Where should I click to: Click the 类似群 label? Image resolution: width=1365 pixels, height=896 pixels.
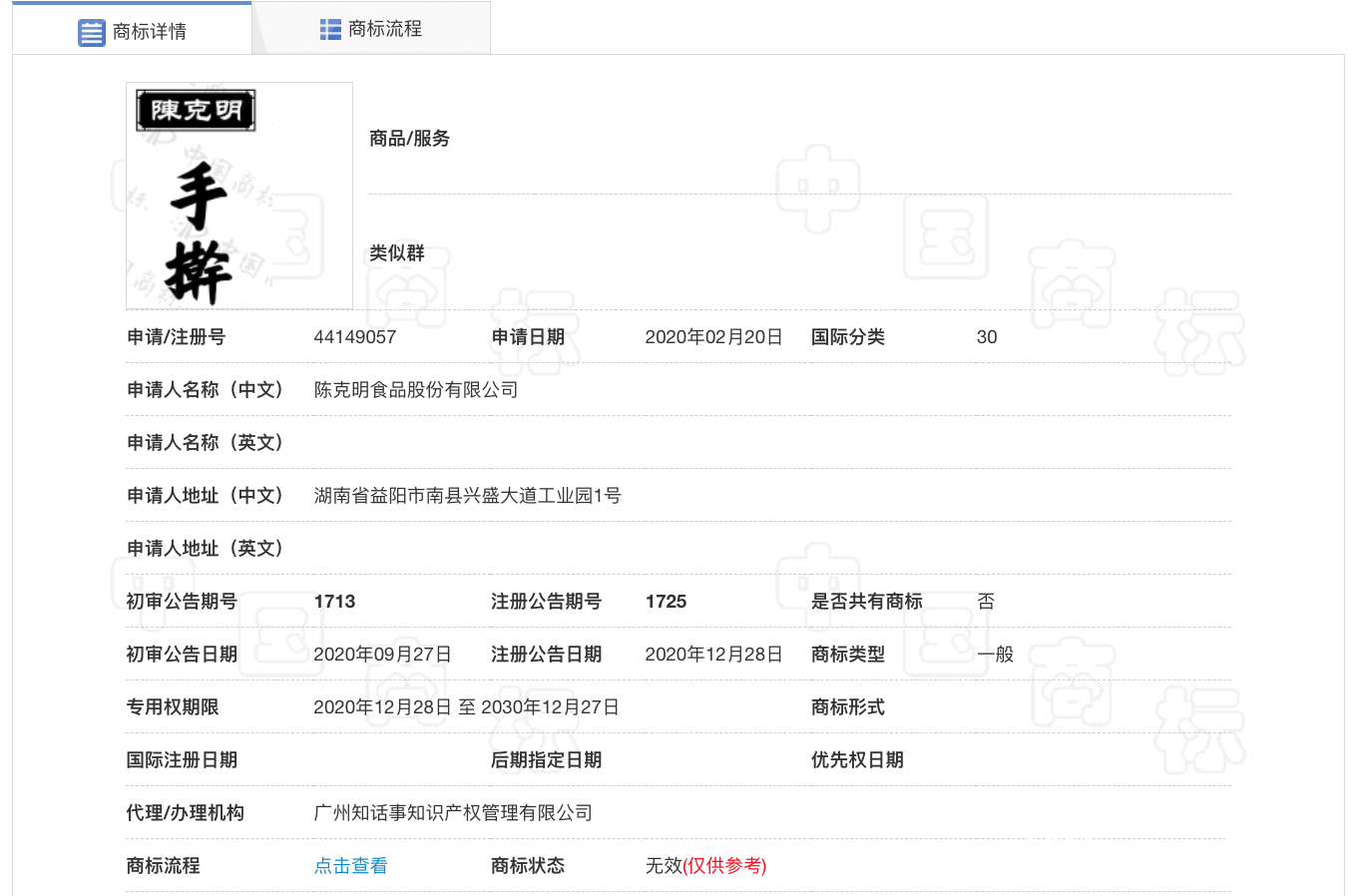(397, 253)
